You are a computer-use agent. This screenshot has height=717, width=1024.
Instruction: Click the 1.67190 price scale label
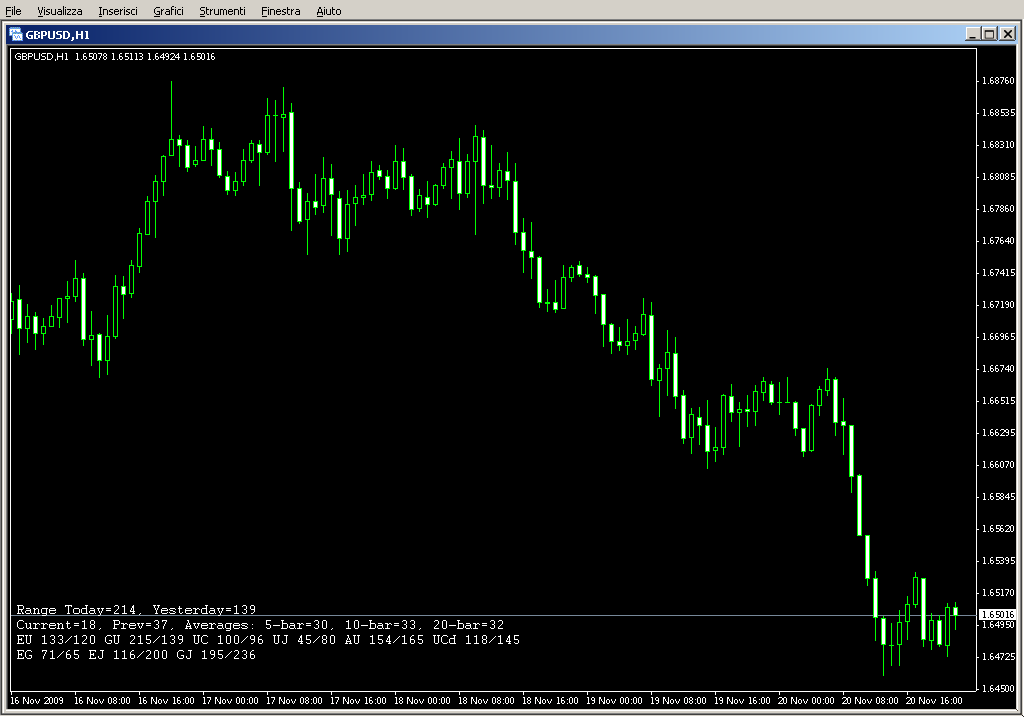point(999,305)
